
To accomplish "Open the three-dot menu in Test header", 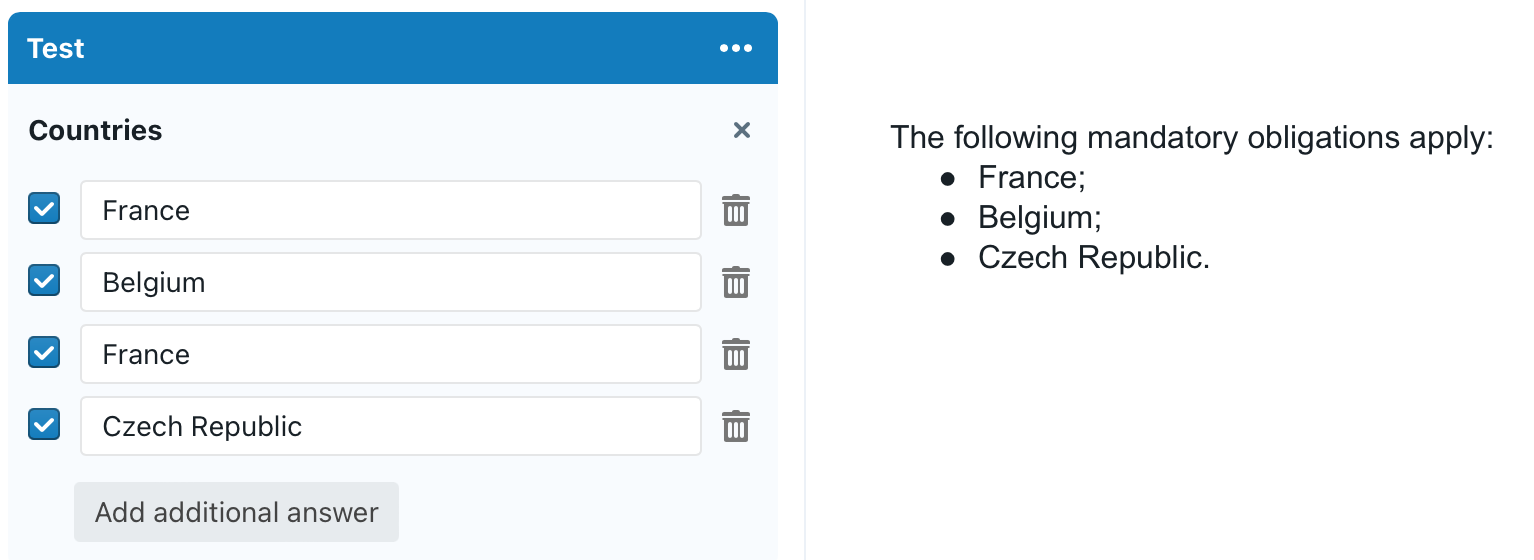I will [735, 48].
